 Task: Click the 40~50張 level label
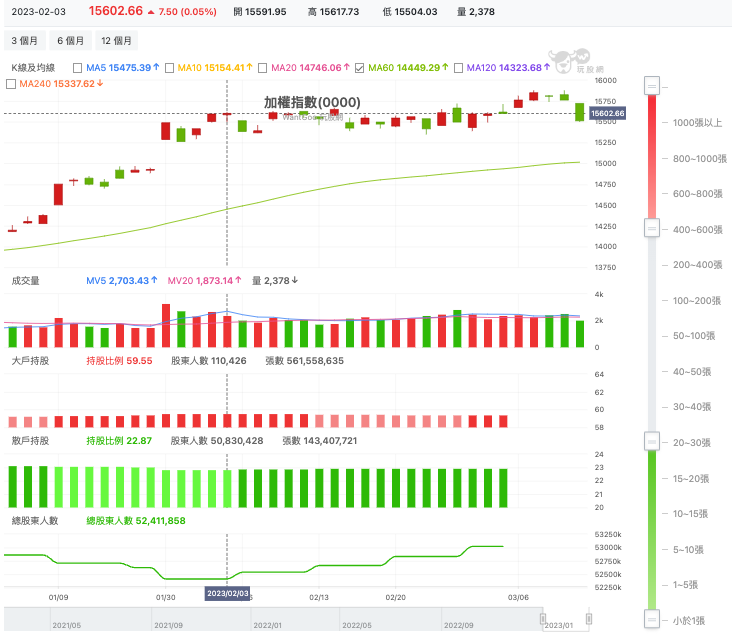(x=692, y=371)
